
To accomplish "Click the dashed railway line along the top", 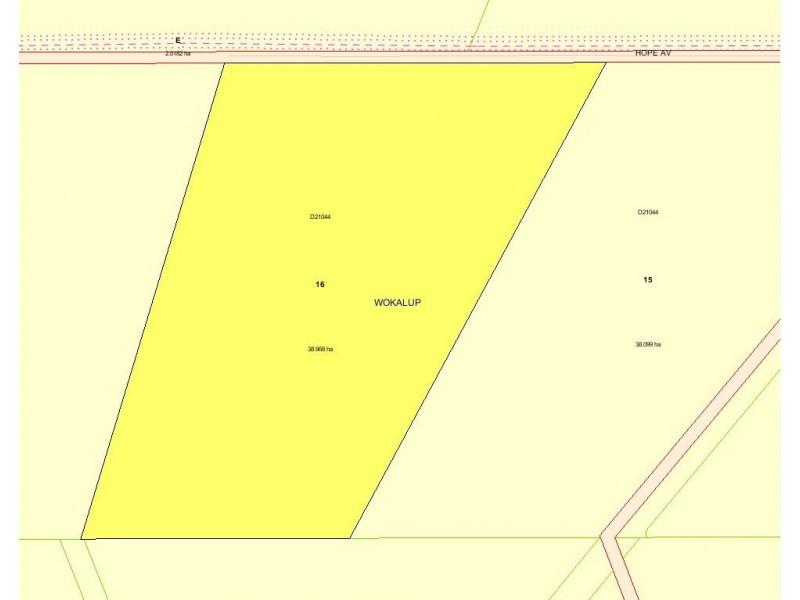I will click(400, 45).
